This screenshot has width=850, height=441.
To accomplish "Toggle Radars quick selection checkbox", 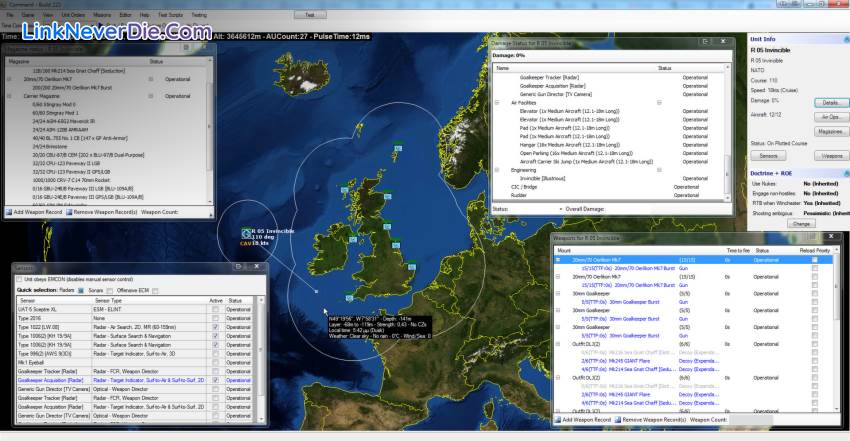I will point(81,291).
